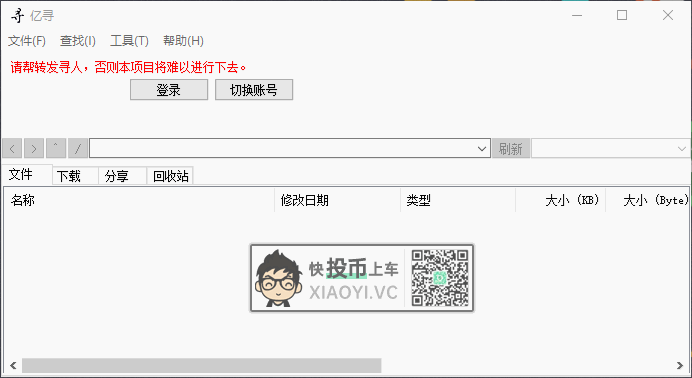Switch to the 分享 tab
The width and height of the screenshot is (692, 378).
click(122, 176)
